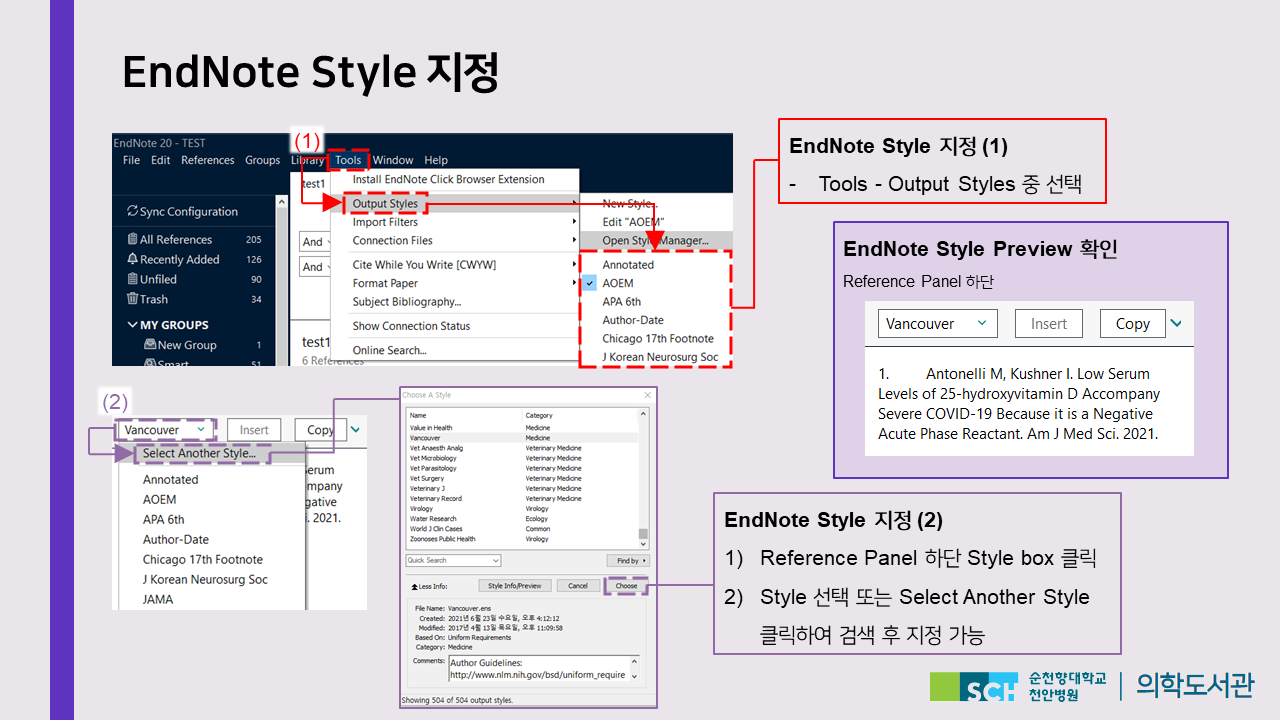
Task: Open the Quick Search combo box
Action: pos(453,561)
